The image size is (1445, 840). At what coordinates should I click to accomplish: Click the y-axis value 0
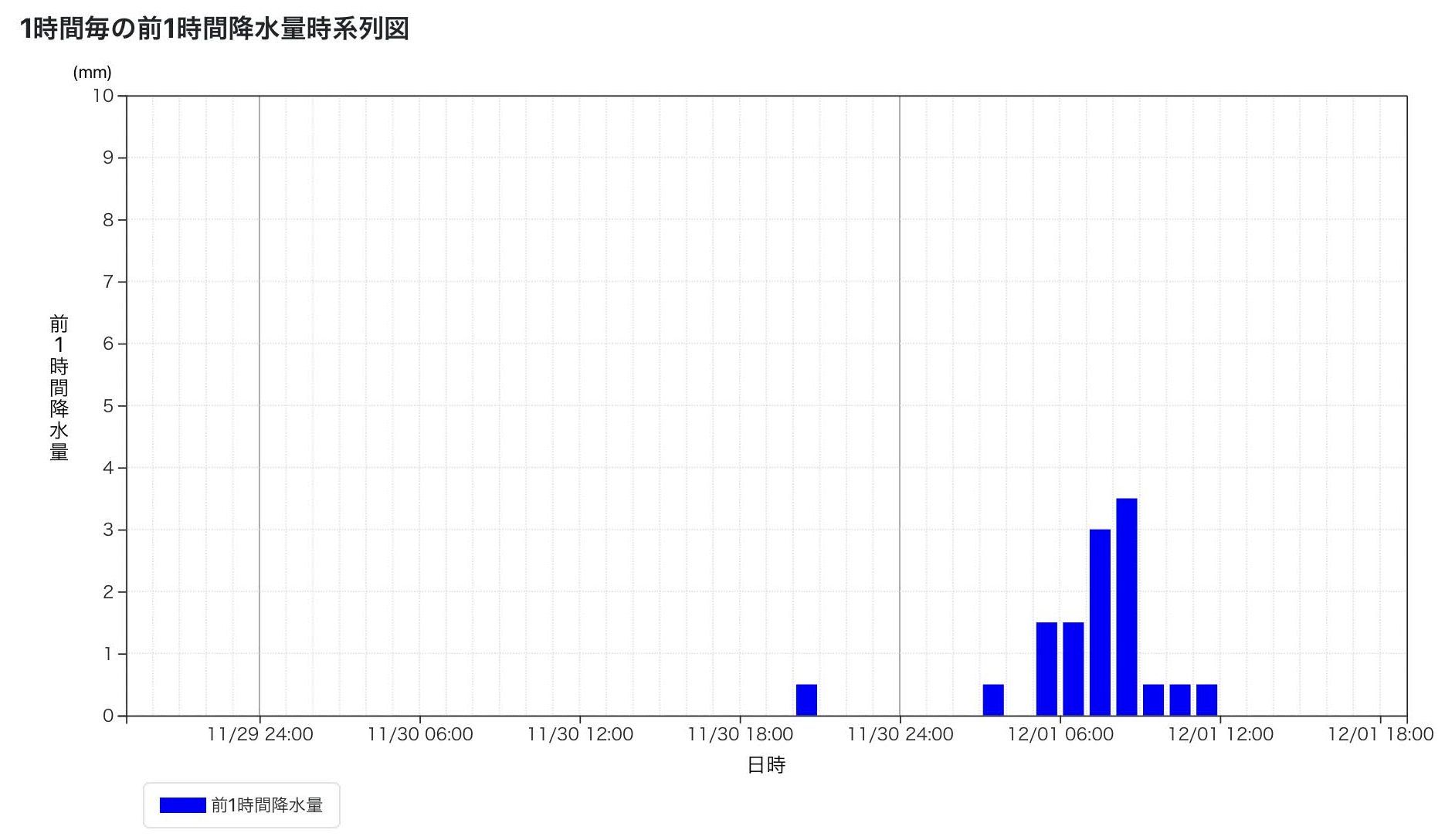(108, 716)
